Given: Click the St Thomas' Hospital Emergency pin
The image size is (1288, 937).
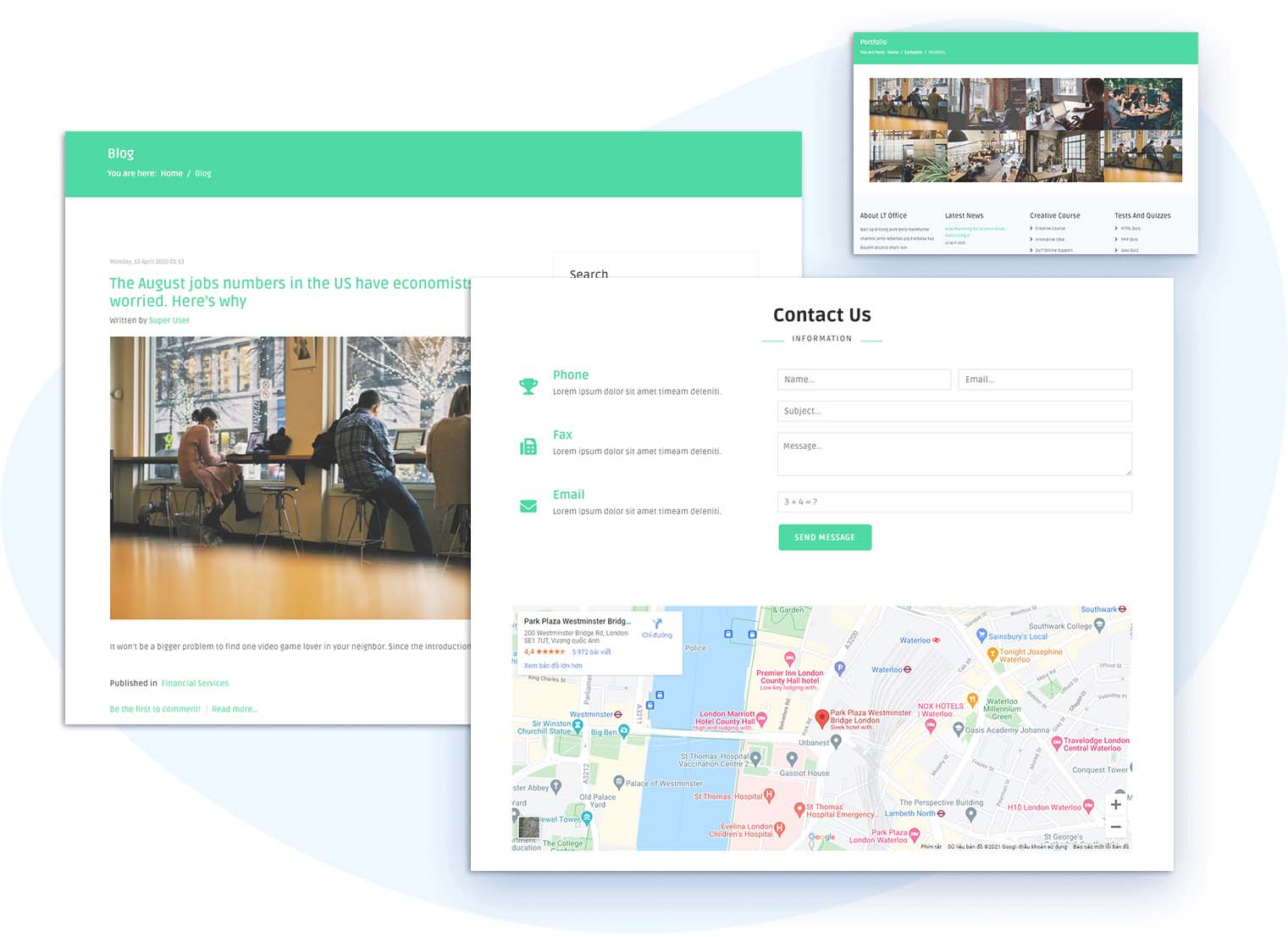Looking at the screenshot, I should pyautogui.click(x=799, y=810).
